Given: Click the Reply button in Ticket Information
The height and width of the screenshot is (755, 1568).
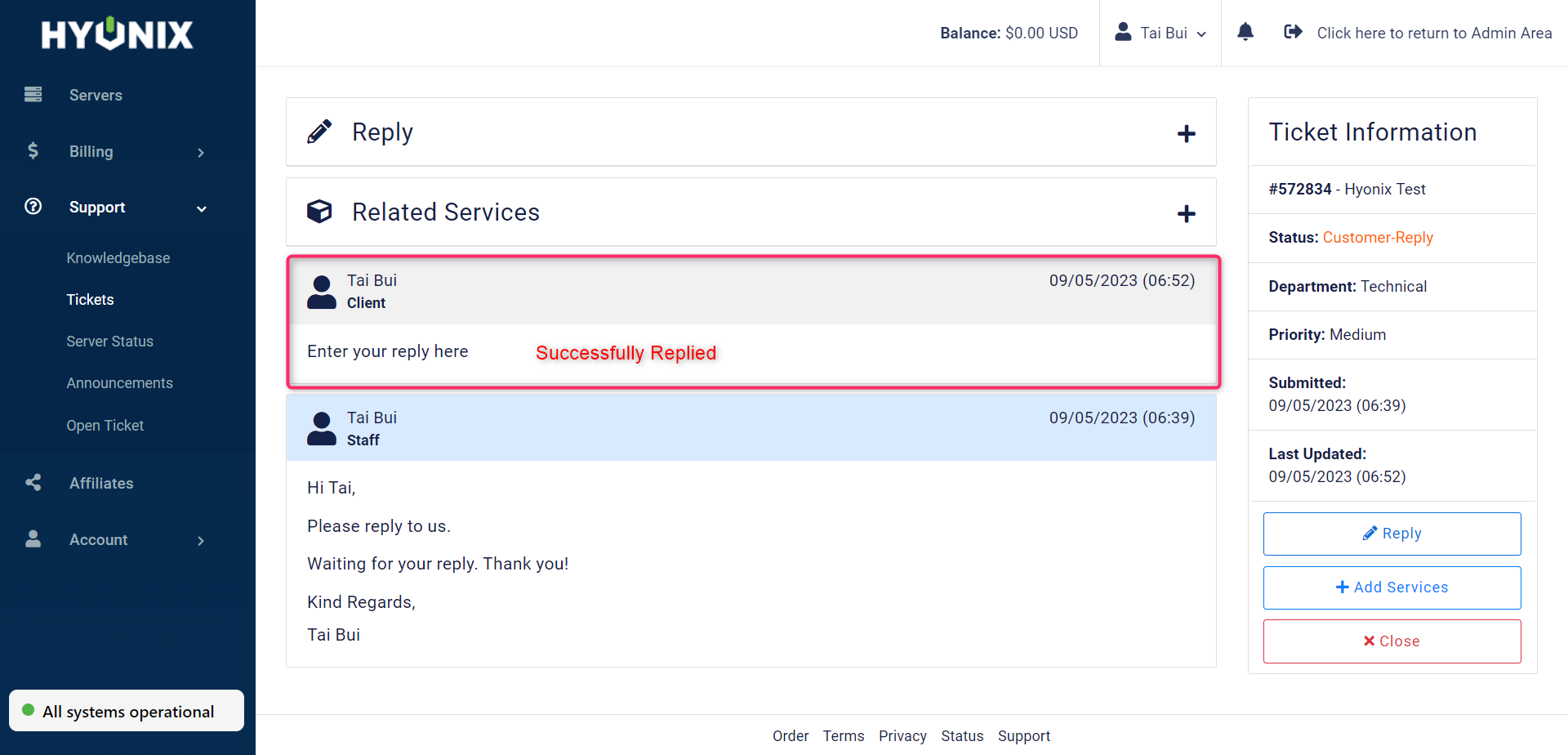Looking at the screenshot, I should [x=1392, y=534].
